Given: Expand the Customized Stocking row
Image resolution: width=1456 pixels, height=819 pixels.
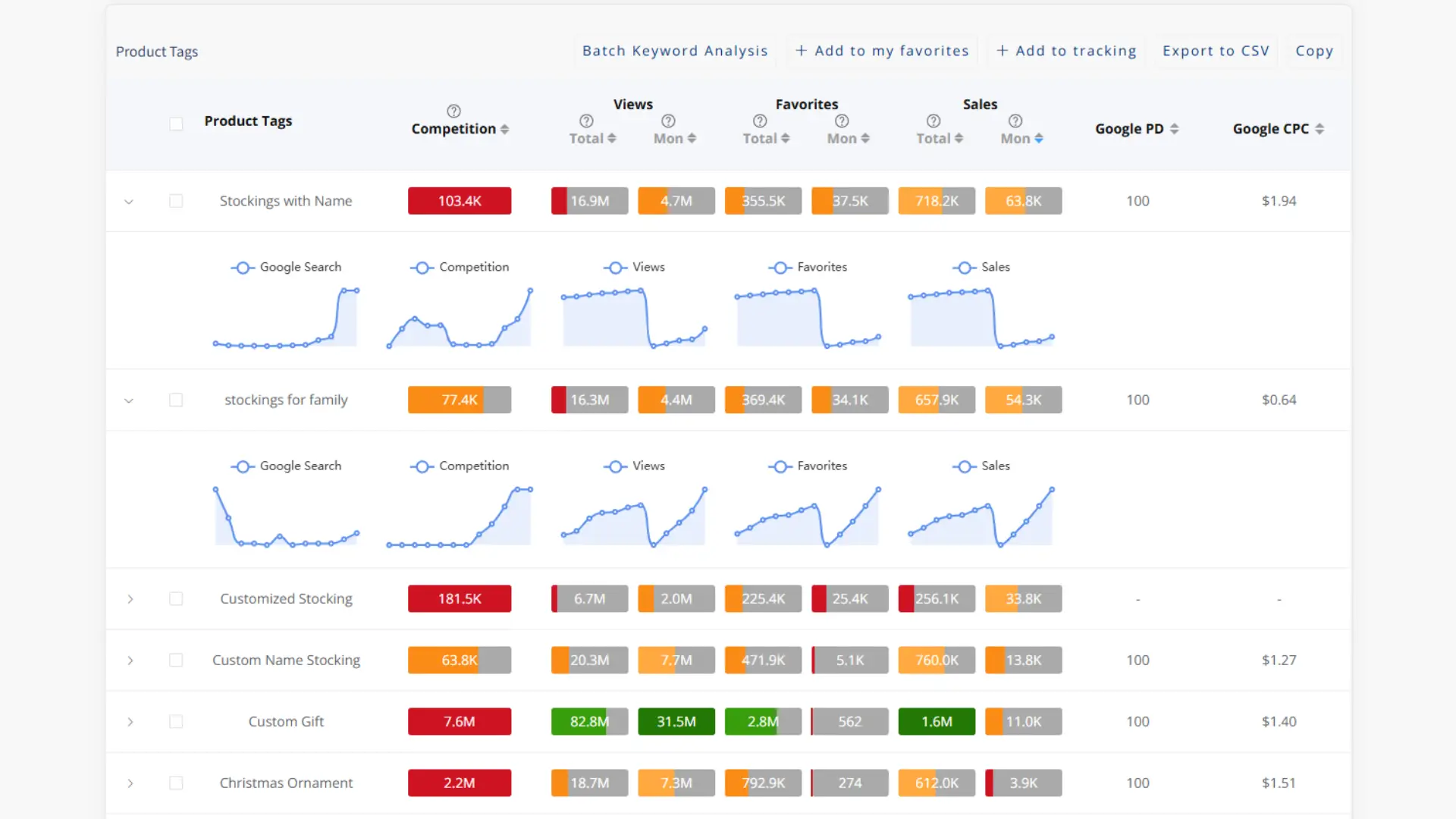Looking at the screenshot, I should pyautogui.click(x=130, y=599).
